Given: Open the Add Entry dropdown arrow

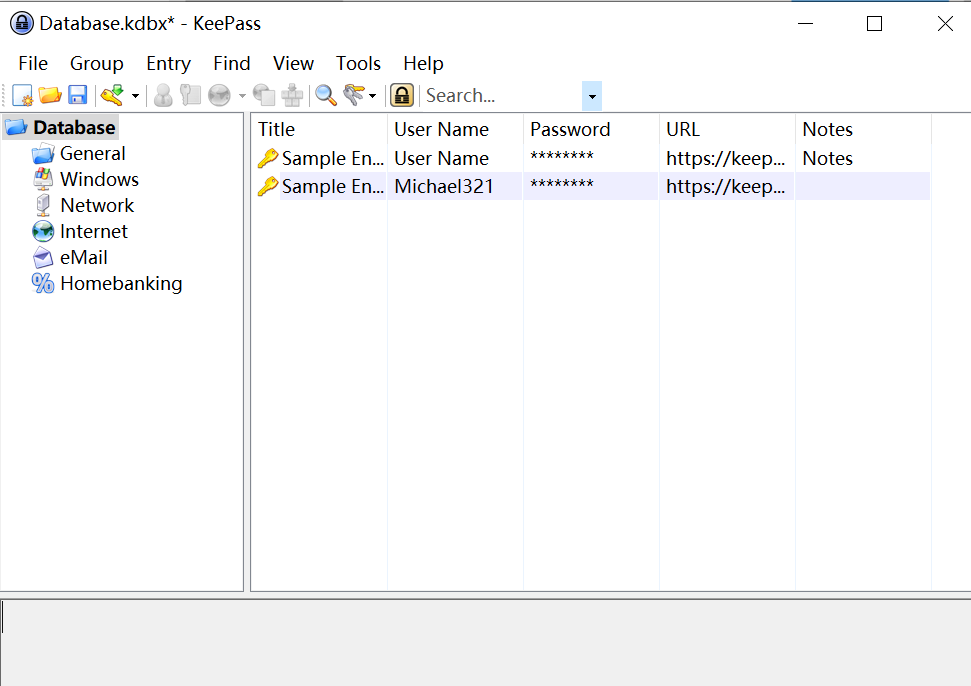Looking at the screenshot, I should [x=135, y=96].
